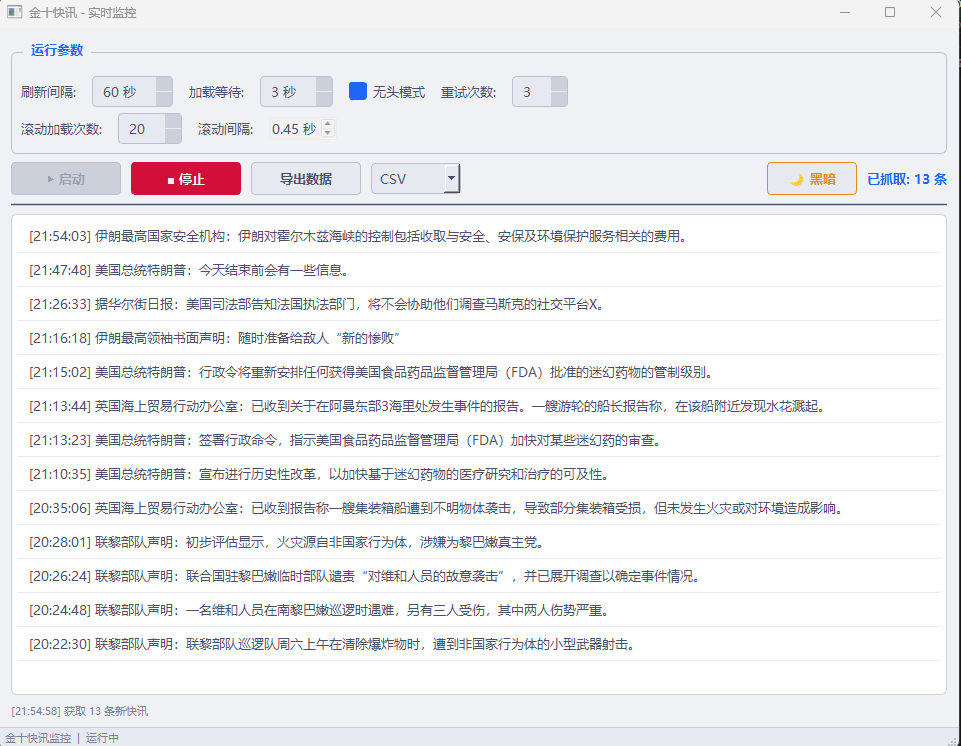
Task: Maximize the 金十快讯 window
Action: (x=890, y=12)
